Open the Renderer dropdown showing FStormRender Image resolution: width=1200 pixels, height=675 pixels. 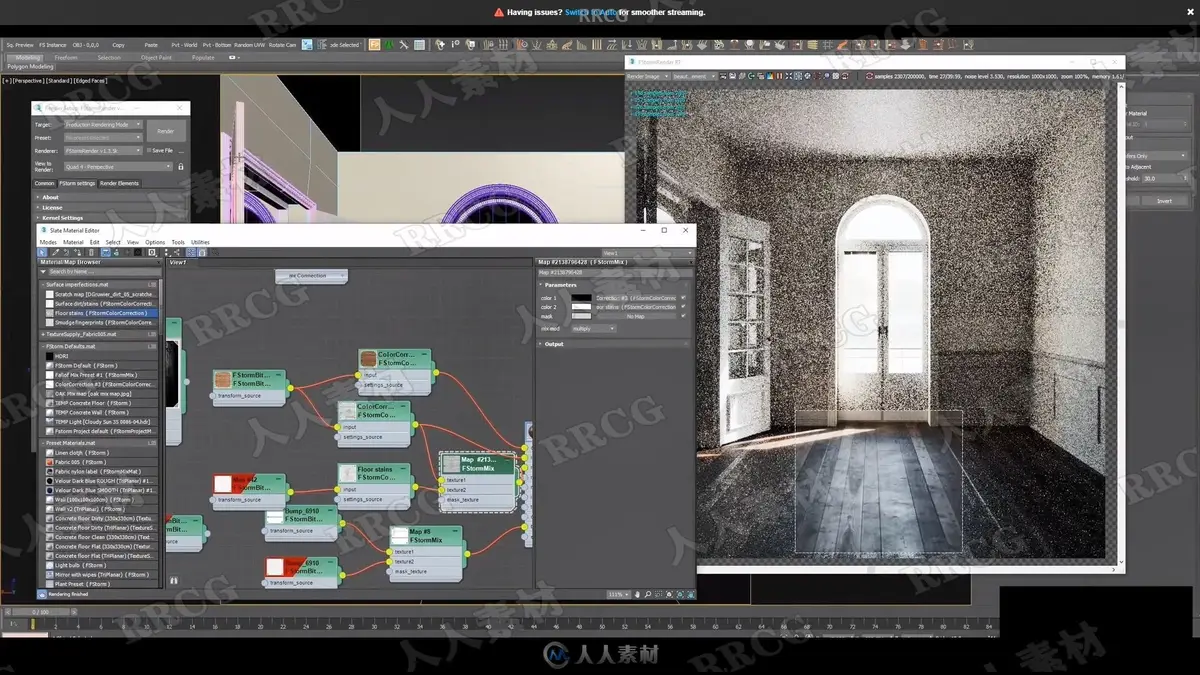coord(104,151)
